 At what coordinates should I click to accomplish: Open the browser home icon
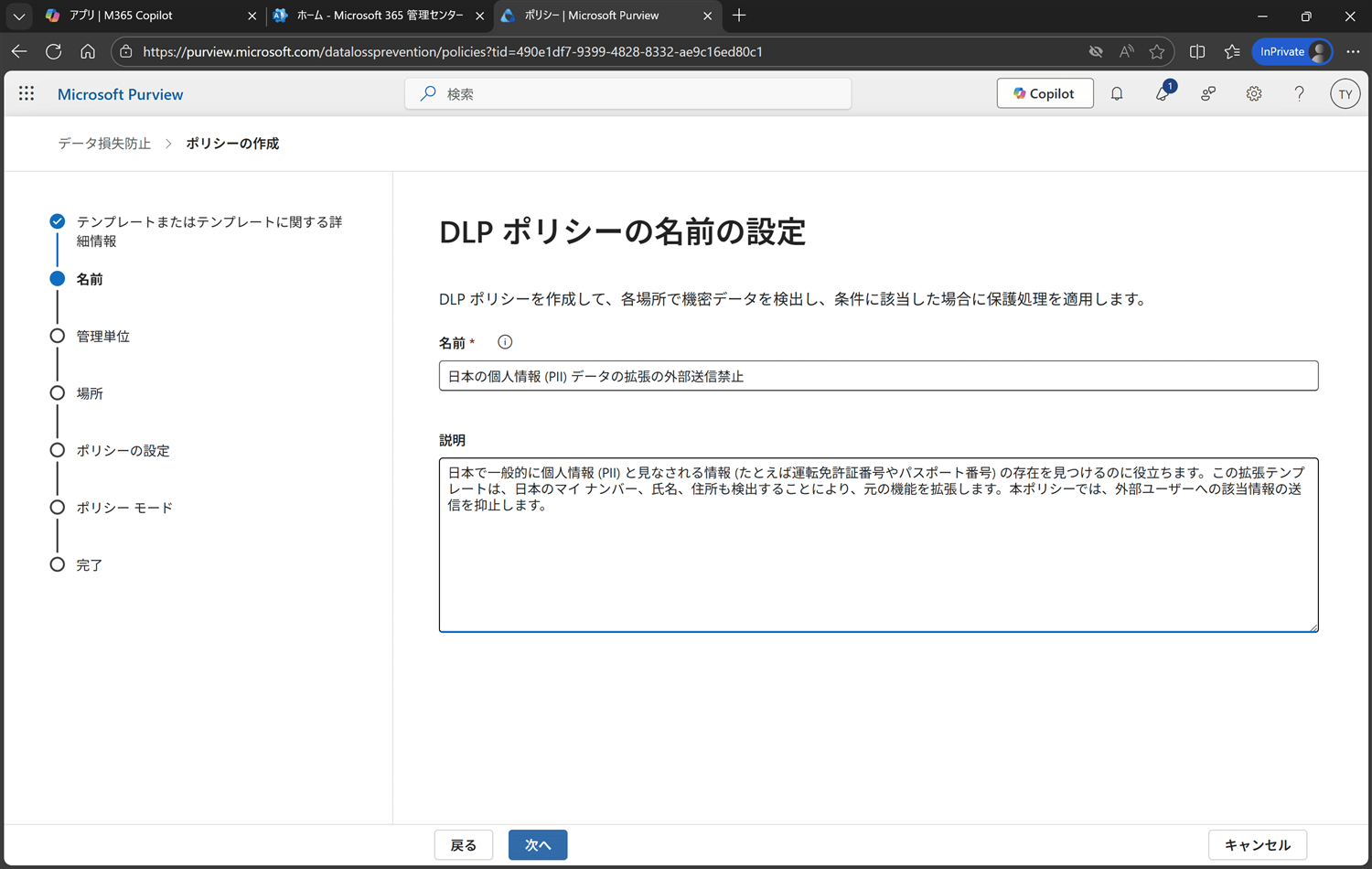[x=88, y=51]
